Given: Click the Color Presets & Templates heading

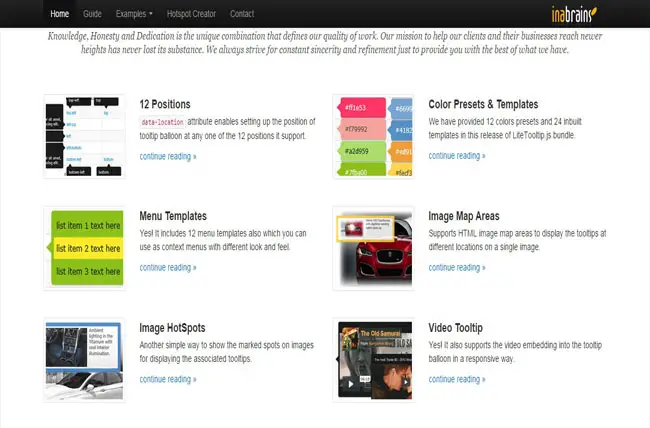Looking at the screenshot, I should click(x=483, y=104).
